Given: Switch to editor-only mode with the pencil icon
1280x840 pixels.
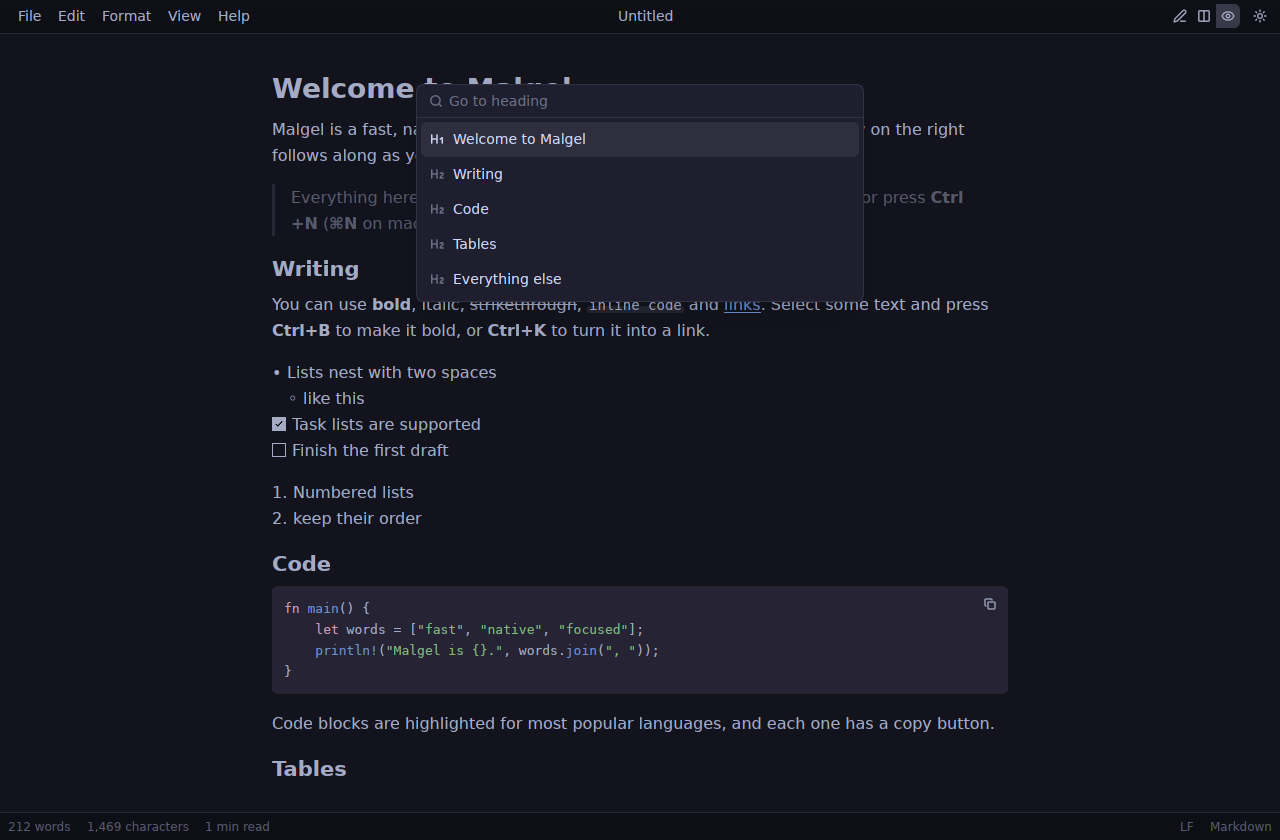Looking at the screenshot, I should (1180, 16).
